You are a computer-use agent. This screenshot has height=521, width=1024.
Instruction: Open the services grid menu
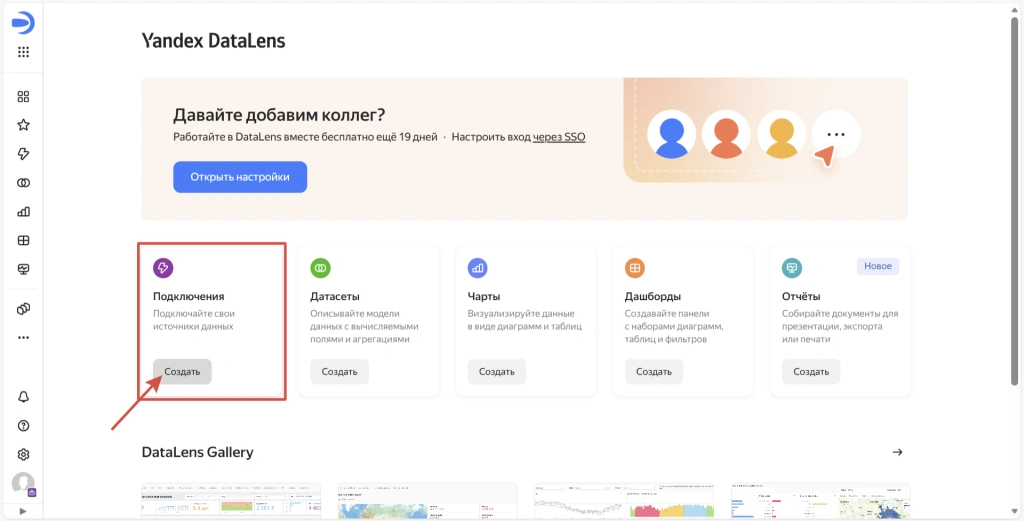click(x=23, y=53)
